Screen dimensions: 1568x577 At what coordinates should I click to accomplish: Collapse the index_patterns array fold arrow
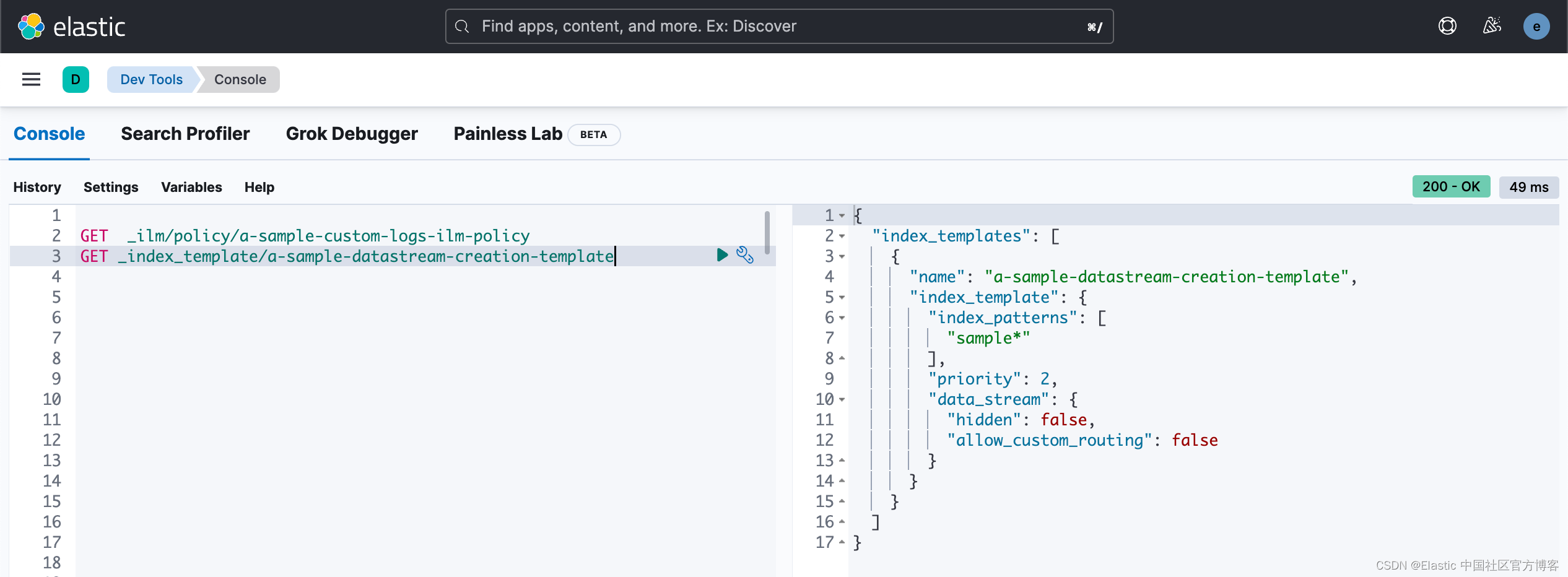coord(842,318)
